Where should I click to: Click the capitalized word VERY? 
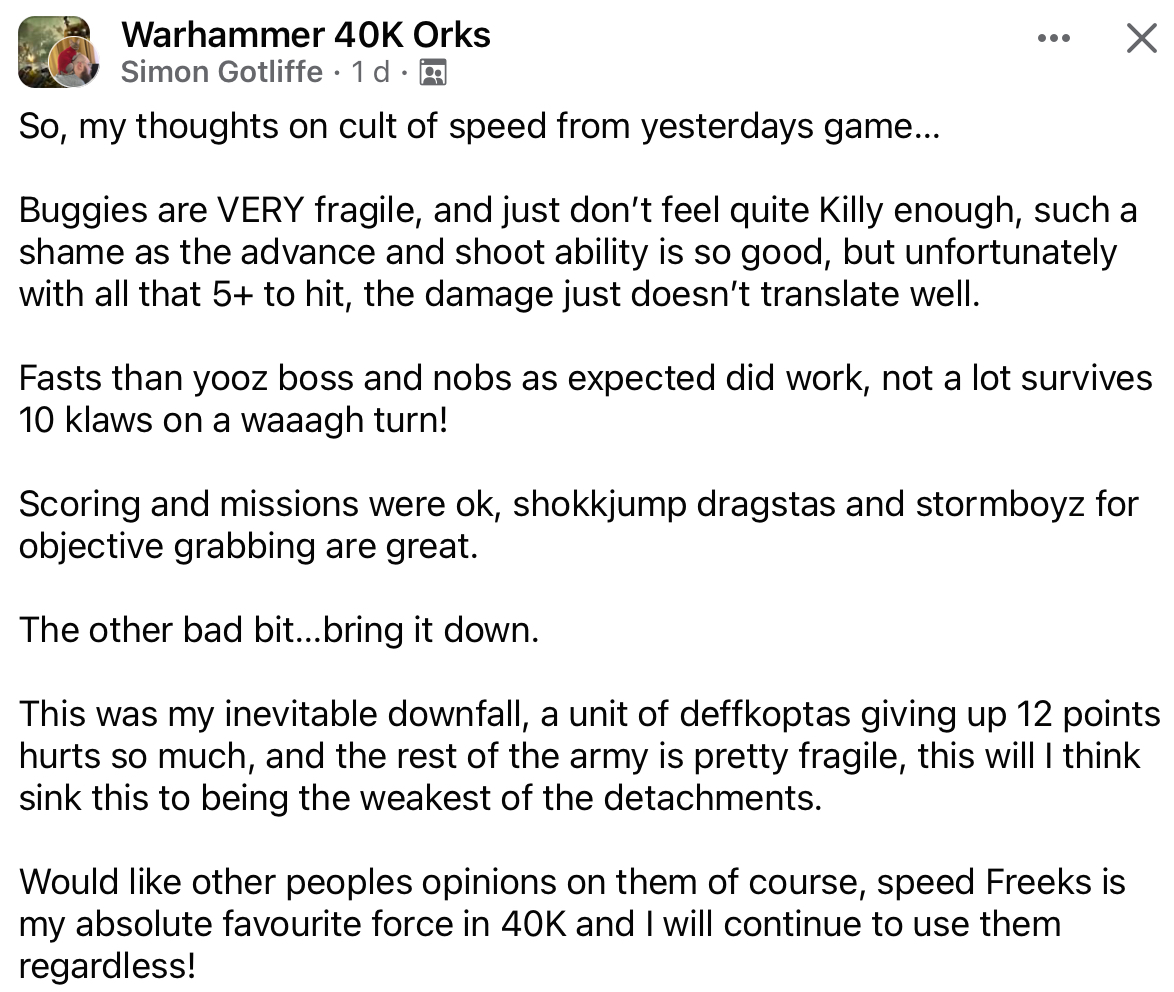(x=260, y=210)
